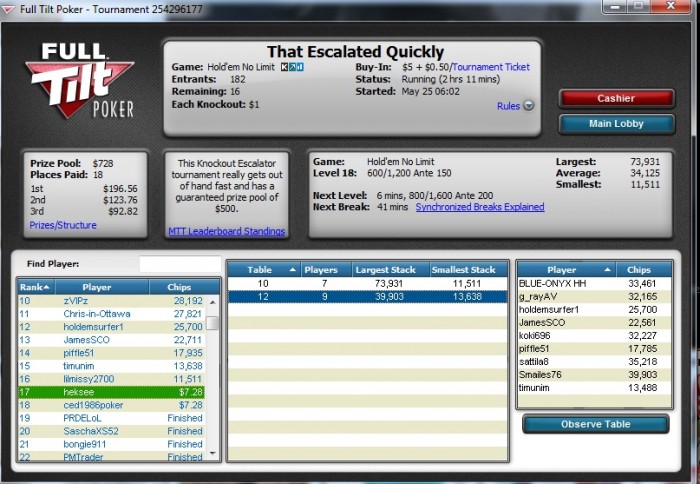Go to the Main Lobby
Screen dimensions: 700x484
[x=616, y=124]
